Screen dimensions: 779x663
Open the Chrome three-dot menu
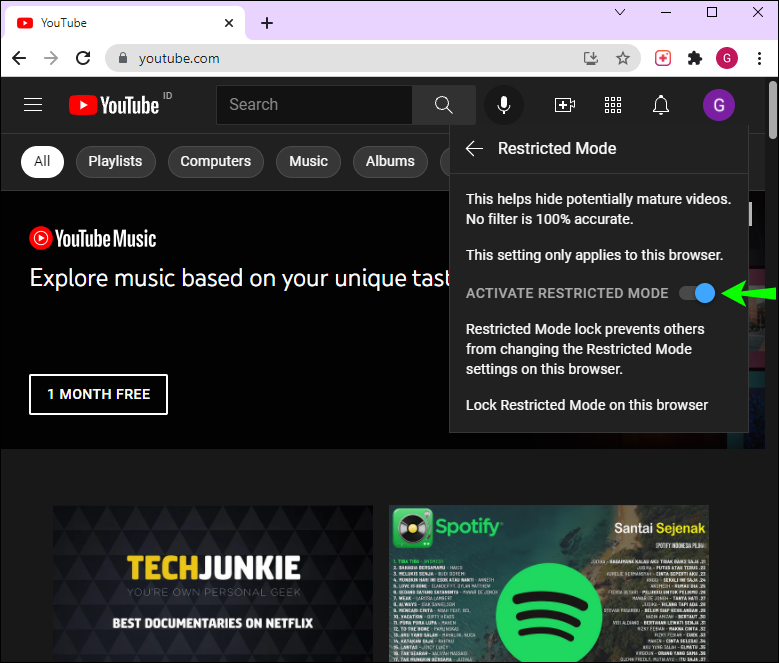click(759, 58)
